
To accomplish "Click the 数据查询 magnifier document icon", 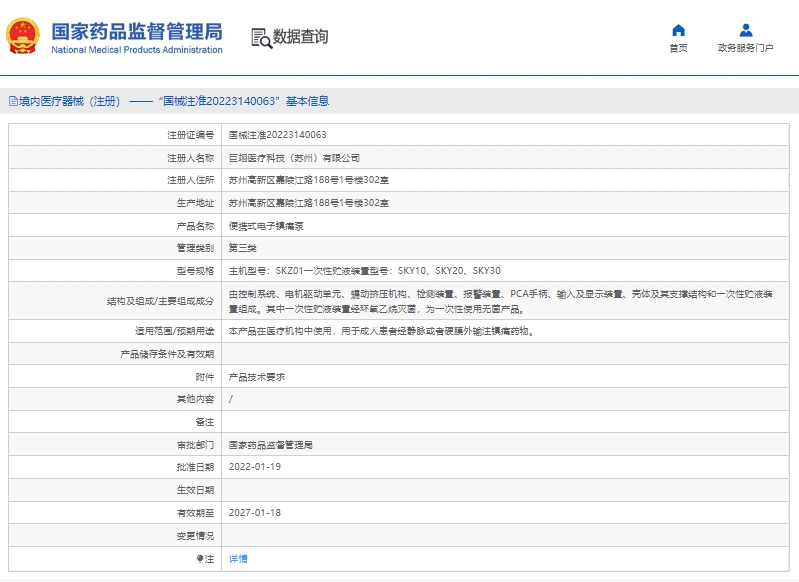I will tap(260, 38).
